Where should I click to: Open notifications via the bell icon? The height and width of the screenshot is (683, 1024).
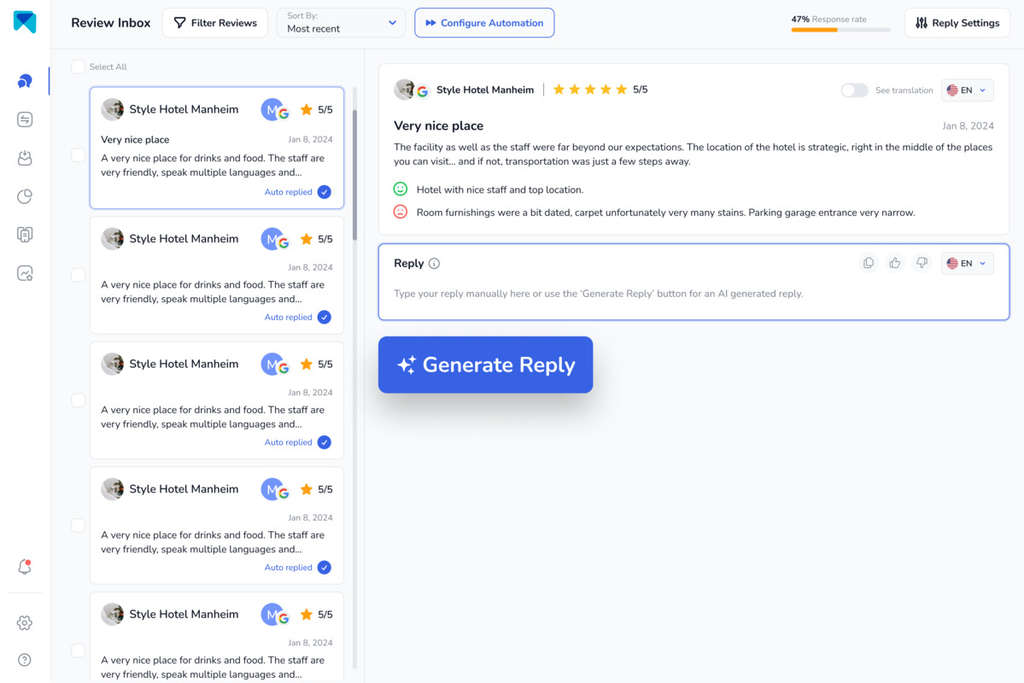(24, 566)
